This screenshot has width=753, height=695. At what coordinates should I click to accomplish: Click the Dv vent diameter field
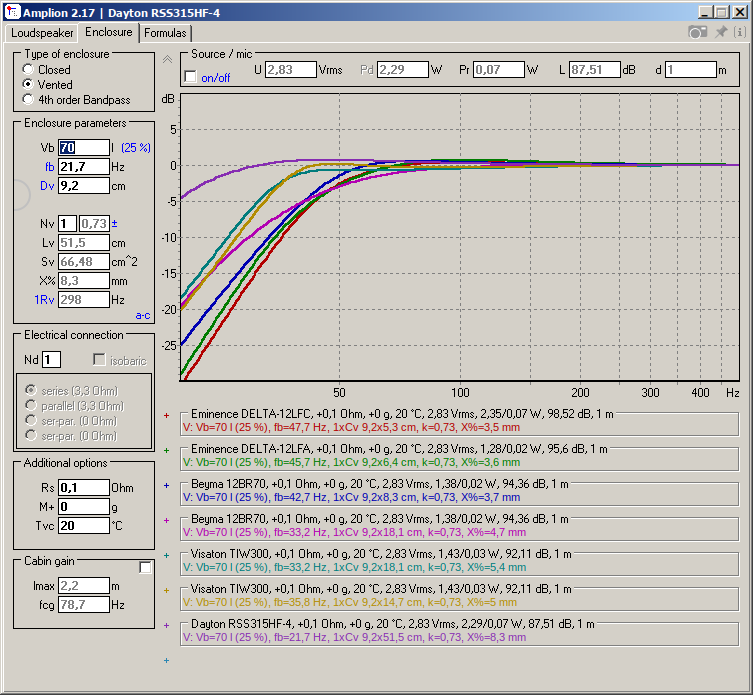(84, 185)
